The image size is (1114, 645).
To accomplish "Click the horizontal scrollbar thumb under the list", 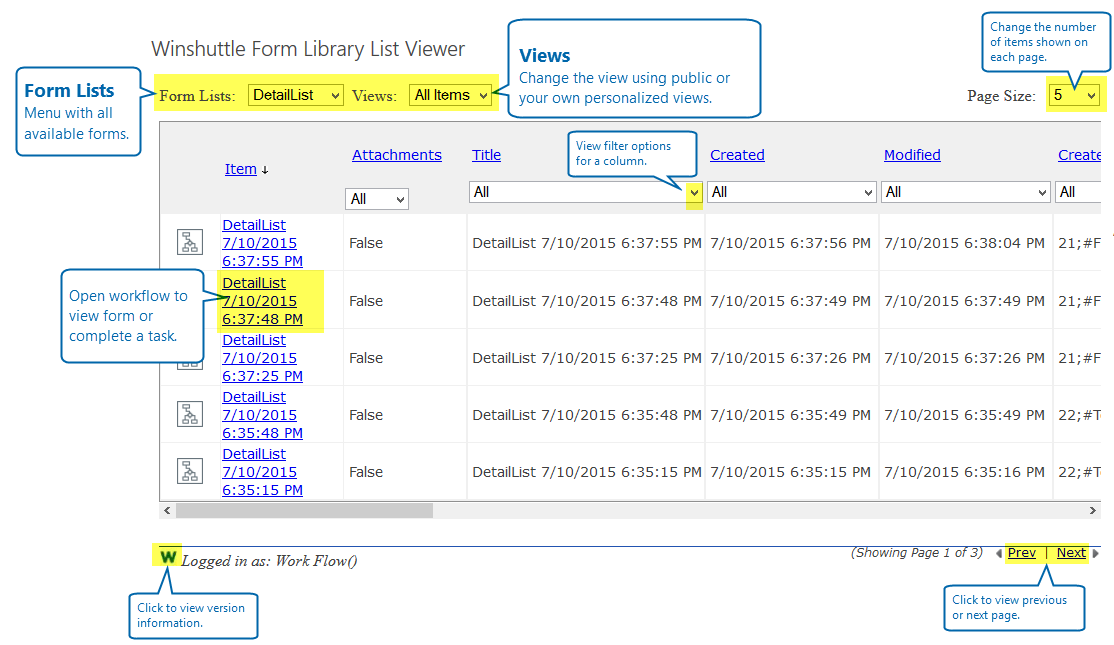I will 304,510.
